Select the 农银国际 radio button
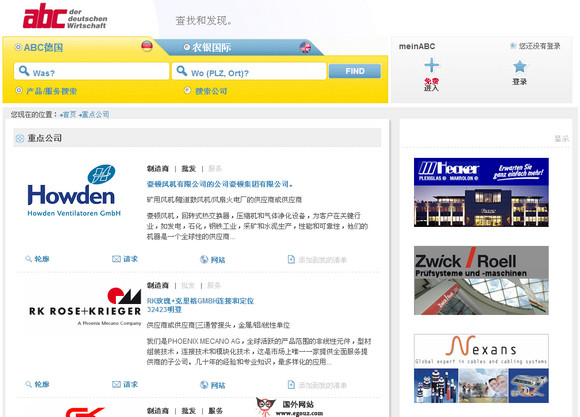The width and height of the screenshot is (580, 417). [x=187, y=47]
